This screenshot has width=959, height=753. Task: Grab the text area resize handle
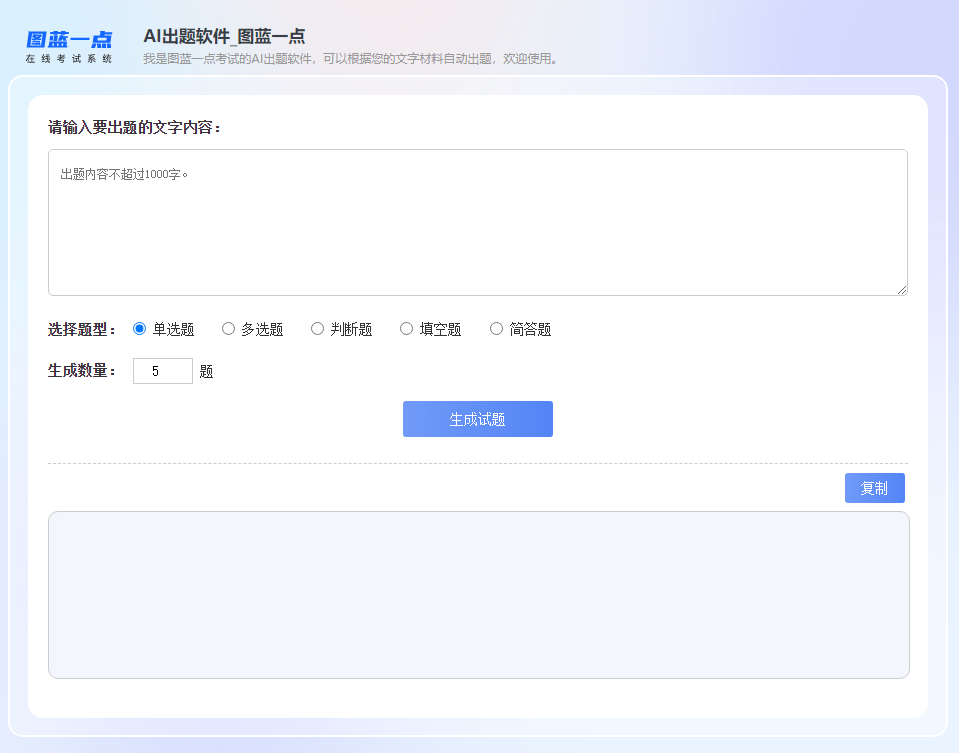(902, 290)
